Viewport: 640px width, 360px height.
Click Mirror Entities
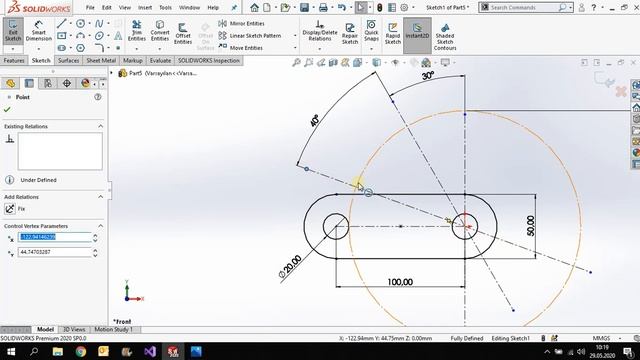click(x=242, y=24)
